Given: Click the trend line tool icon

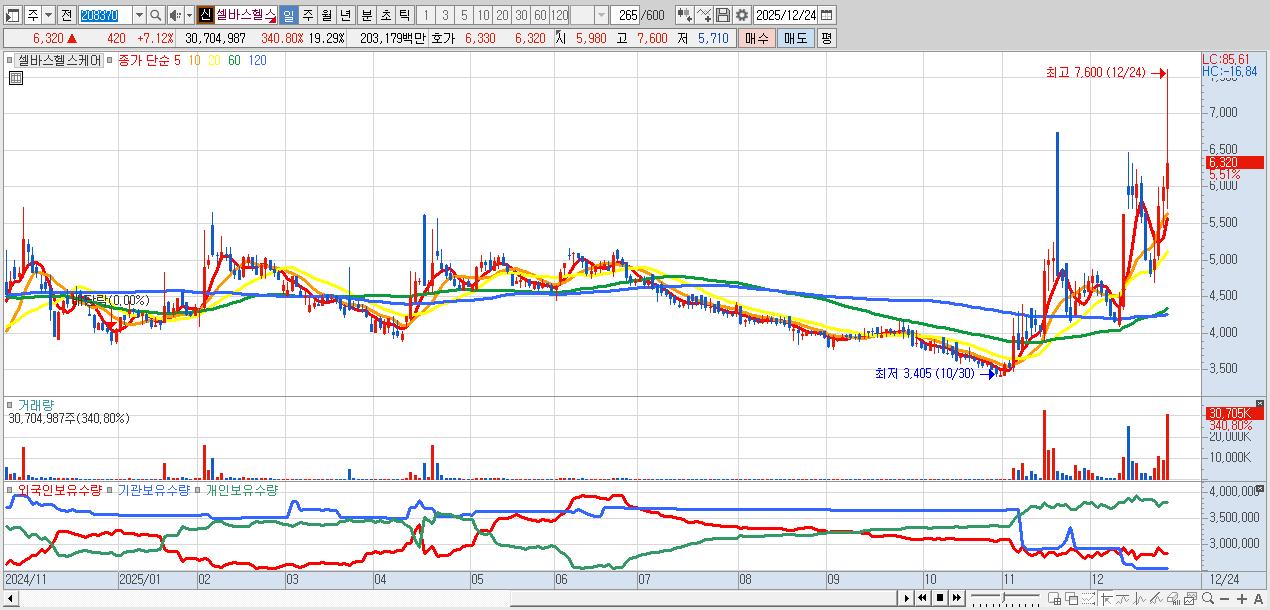Looking at the screenshot, I should [1122, 598].
